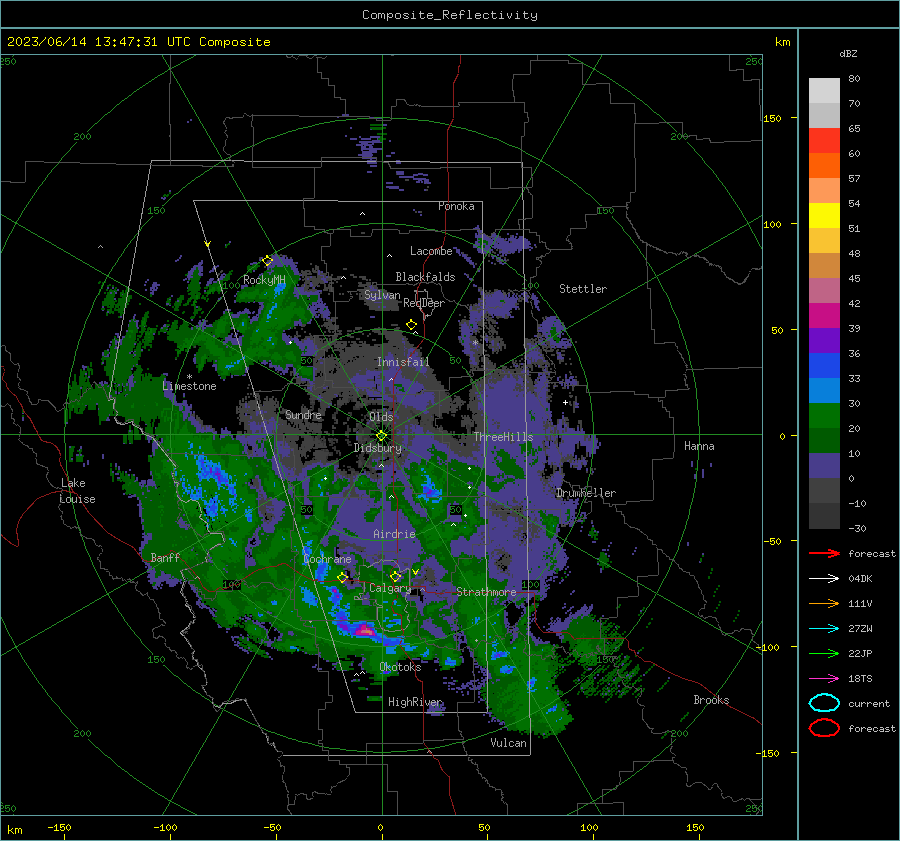Click the Hanna label
Screen dimensions: 900x841
tap(699, 446)
